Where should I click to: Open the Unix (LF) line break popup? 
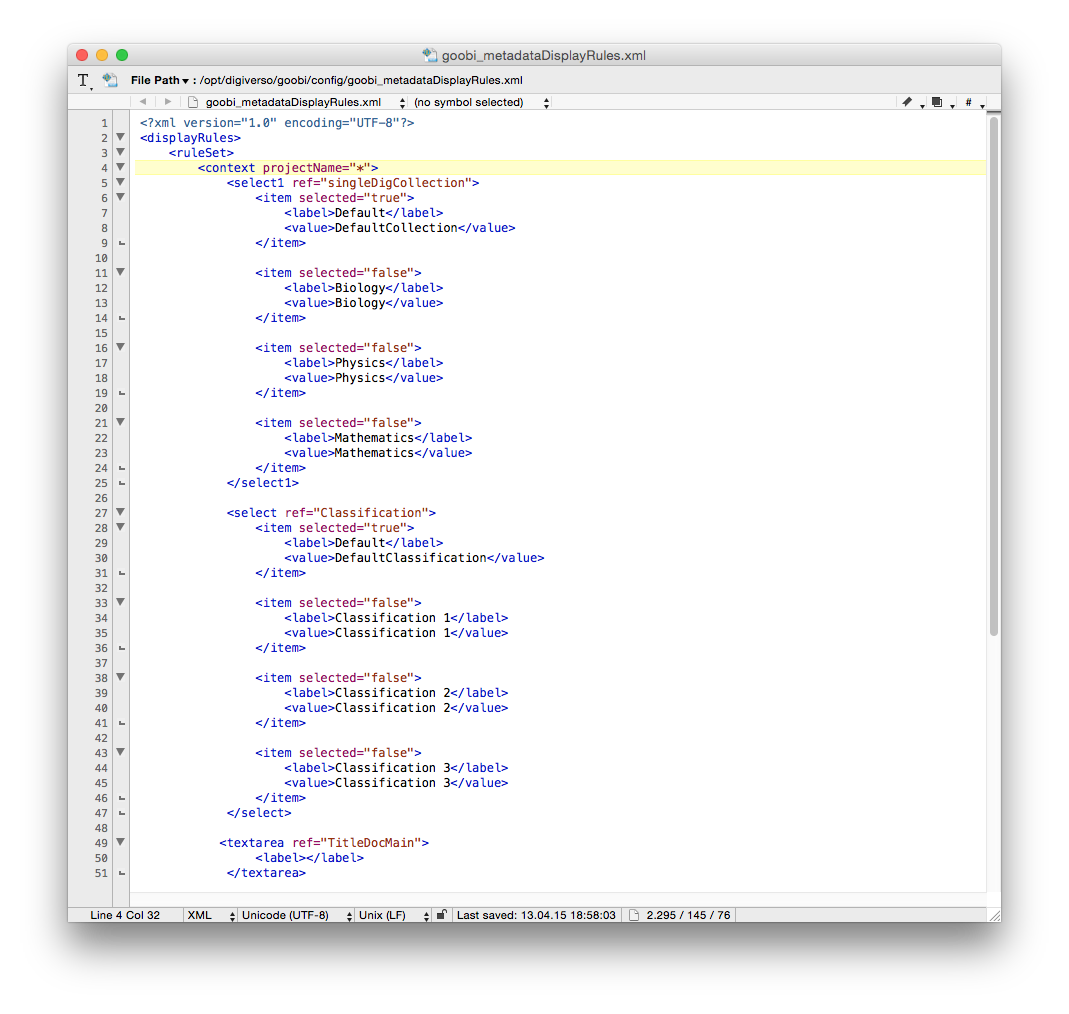pyautogui.click(x=393, y=915)
